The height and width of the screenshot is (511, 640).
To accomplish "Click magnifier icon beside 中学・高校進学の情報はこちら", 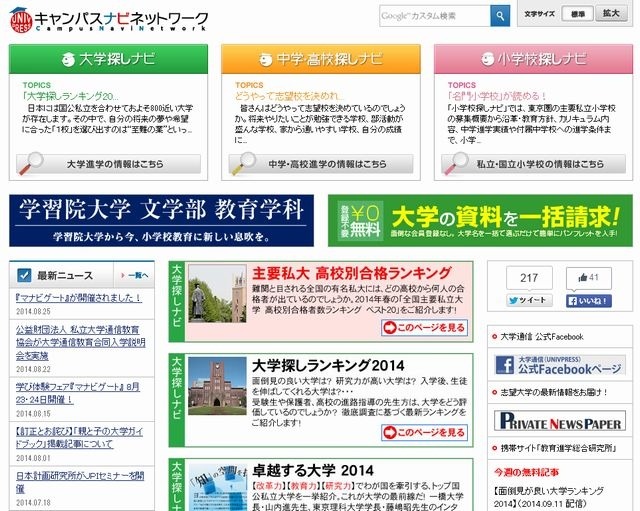I will [243, 163].
